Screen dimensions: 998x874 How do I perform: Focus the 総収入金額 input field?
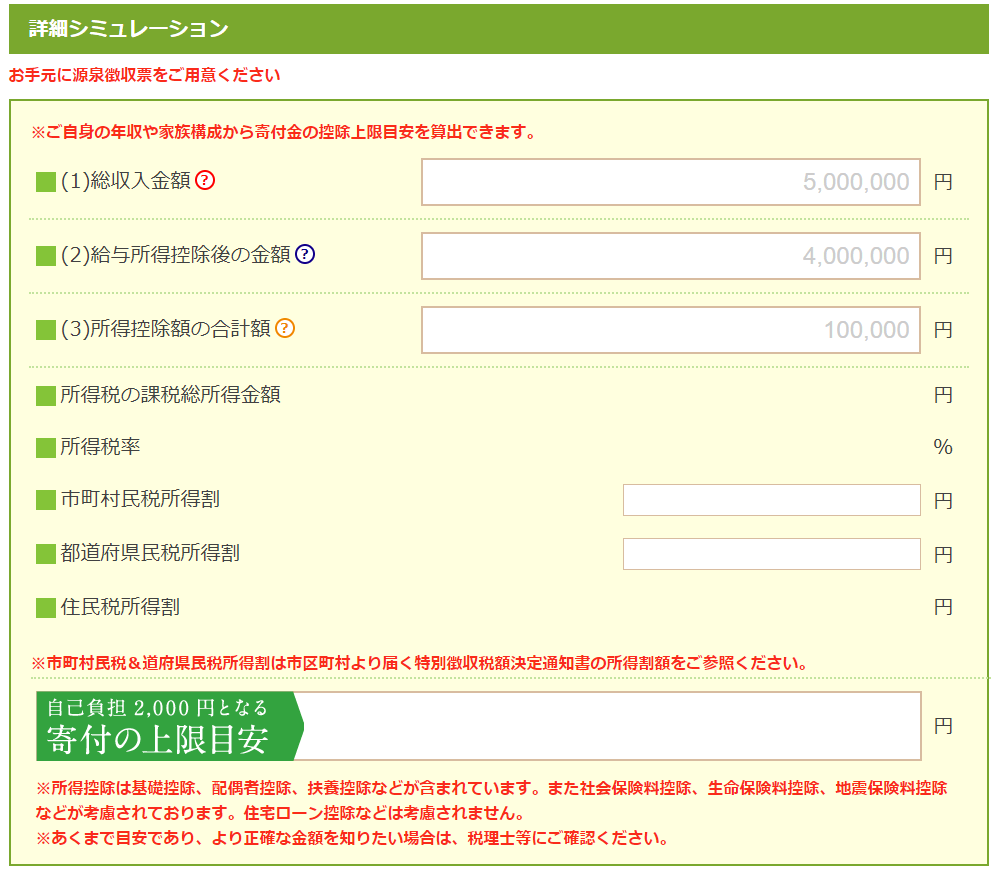click(x=670, y=182)
